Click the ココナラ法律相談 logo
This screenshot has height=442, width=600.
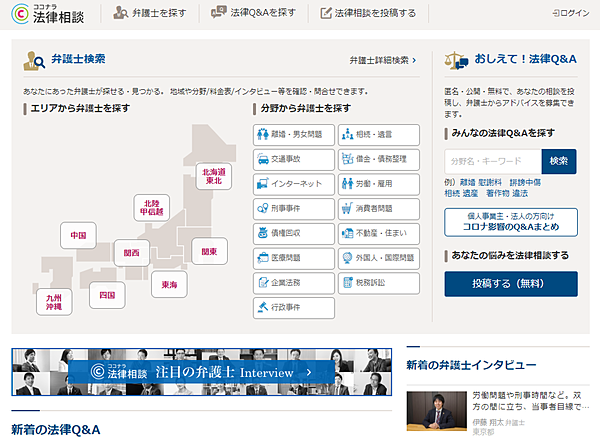(x=47, y=14)
